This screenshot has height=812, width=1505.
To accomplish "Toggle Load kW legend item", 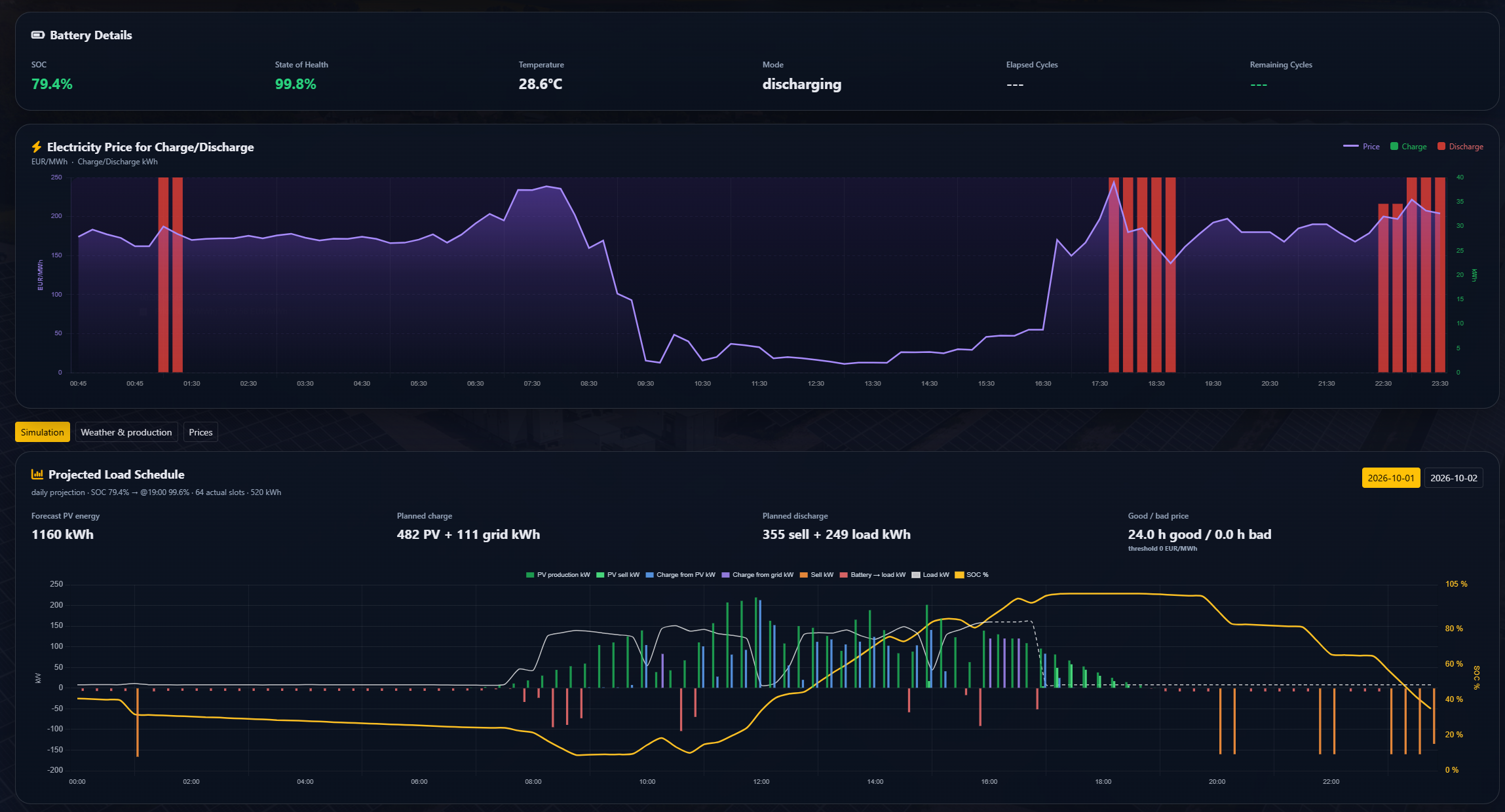I will click(x=930, y=575).
